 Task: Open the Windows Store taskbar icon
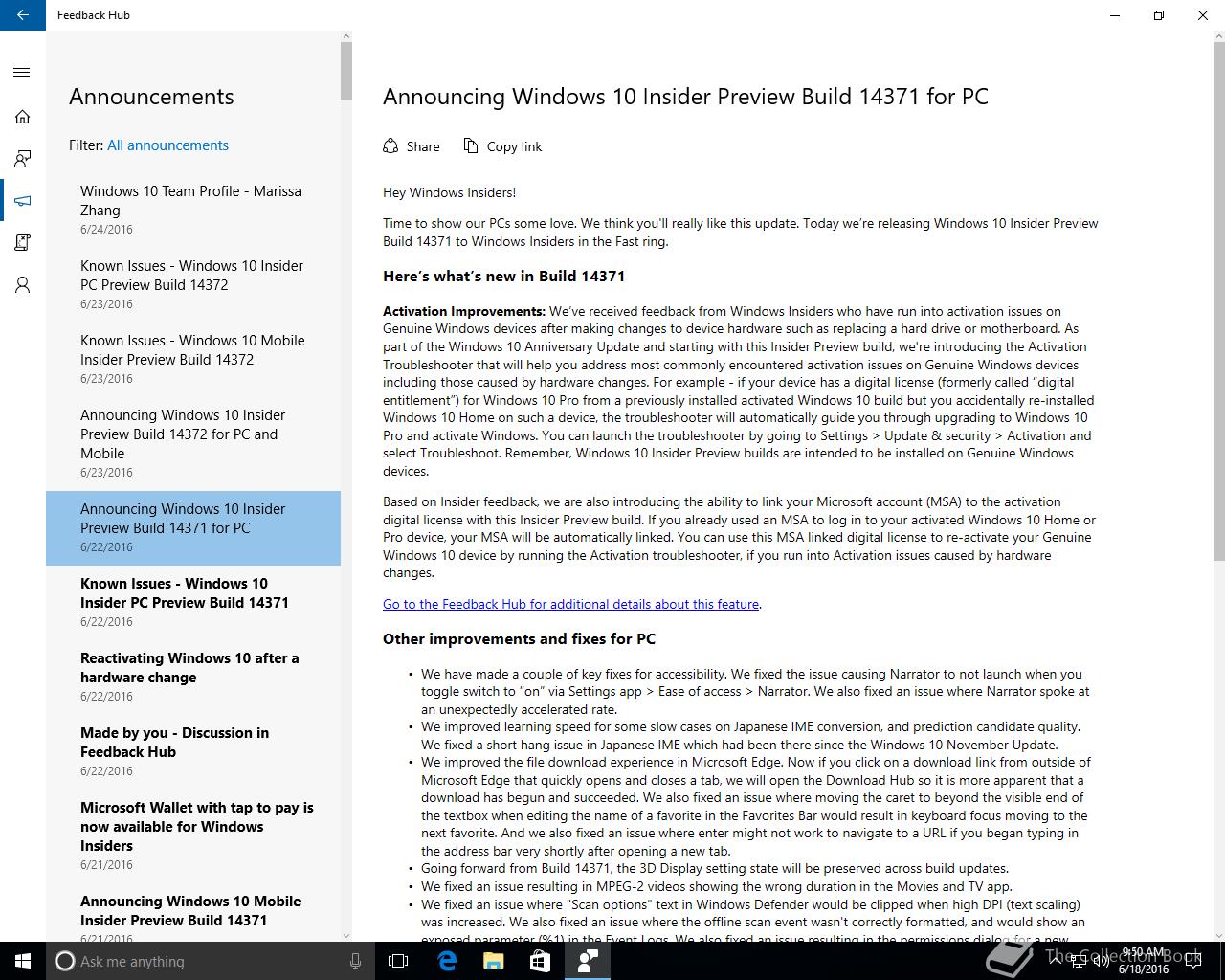tap(540, 961)
